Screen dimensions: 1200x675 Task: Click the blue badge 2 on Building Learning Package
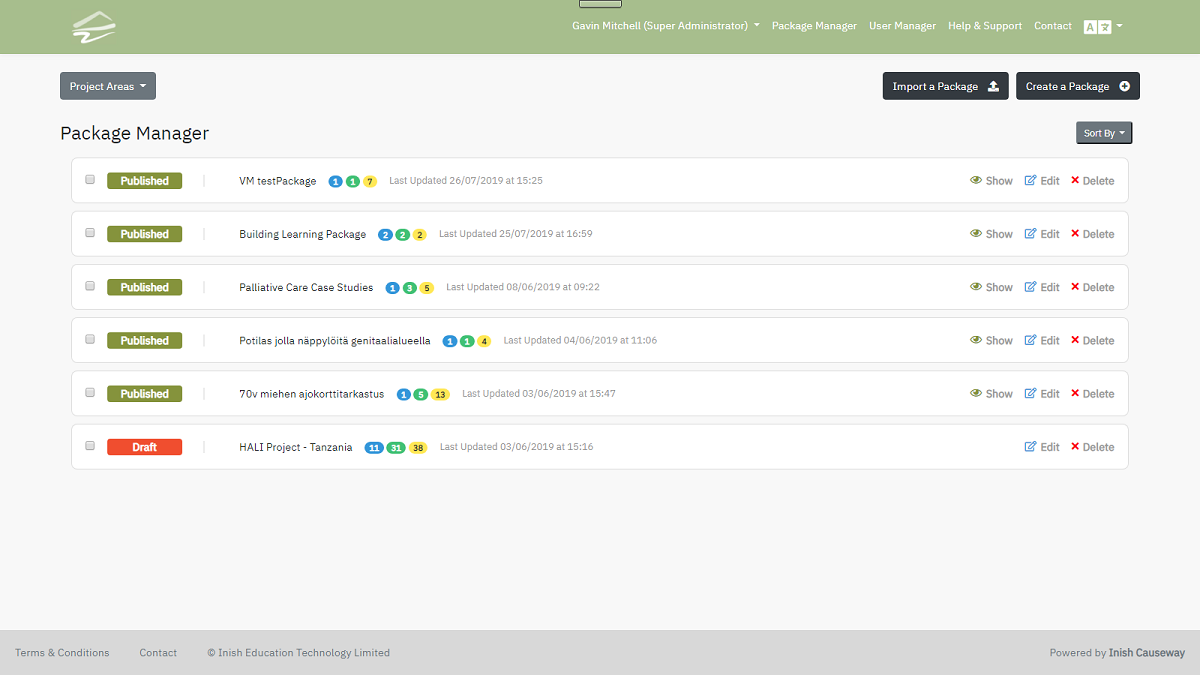(386, 234)
